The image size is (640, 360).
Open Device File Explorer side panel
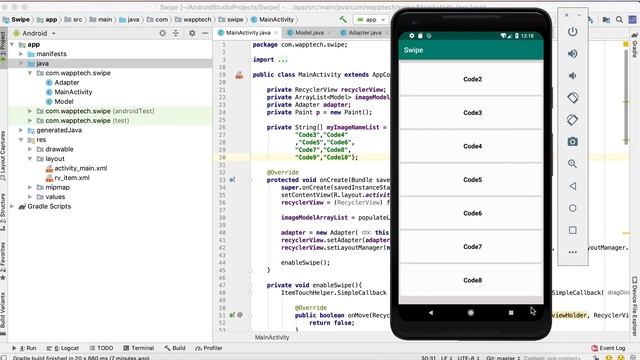[x=635, y=306]
